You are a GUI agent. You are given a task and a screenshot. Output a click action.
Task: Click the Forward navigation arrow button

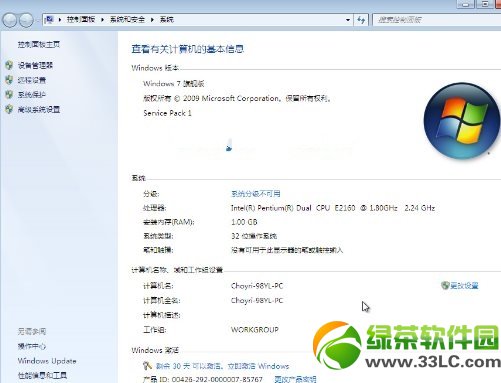pyautogui.click(x=26, y=20)
